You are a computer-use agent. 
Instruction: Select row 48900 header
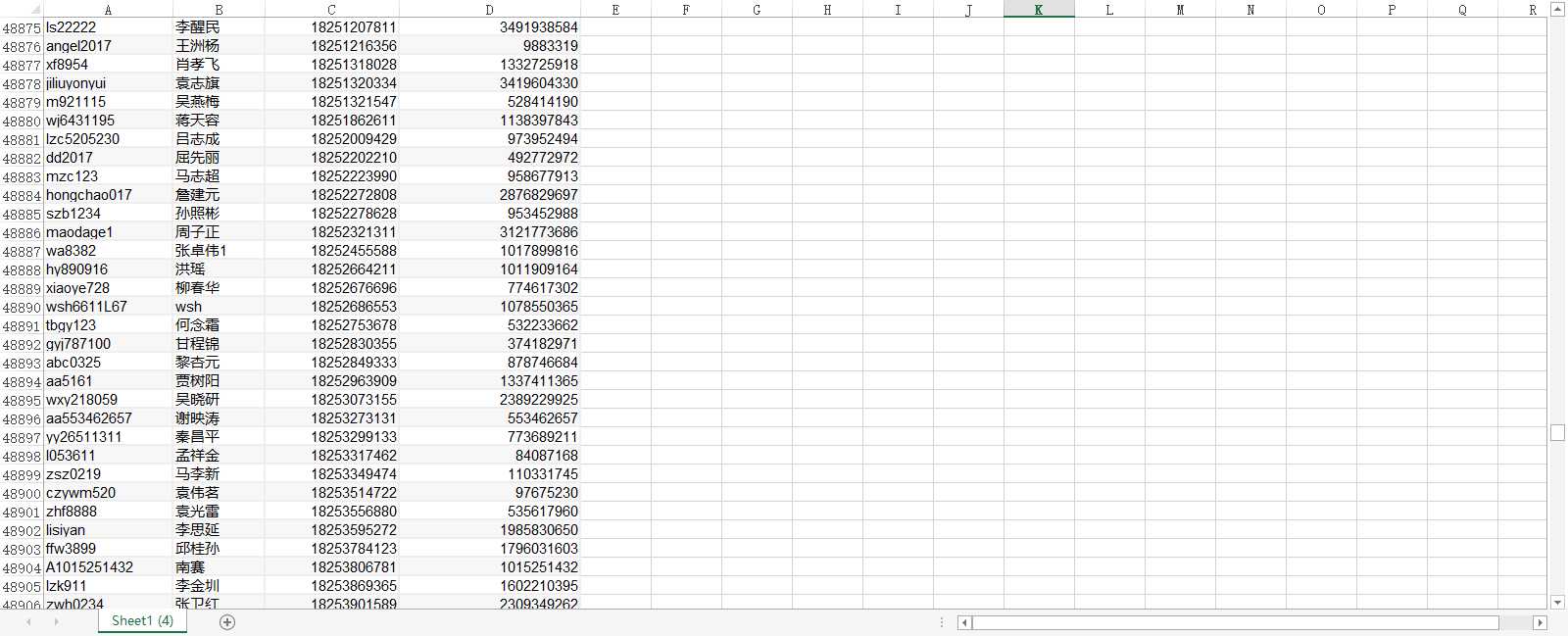[x=22, y=493]
